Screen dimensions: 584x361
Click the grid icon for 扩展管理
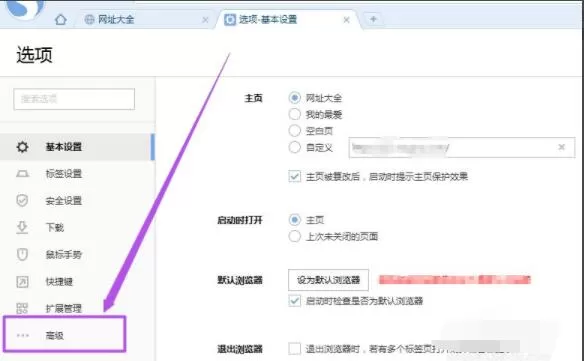[x=22, y=308]
